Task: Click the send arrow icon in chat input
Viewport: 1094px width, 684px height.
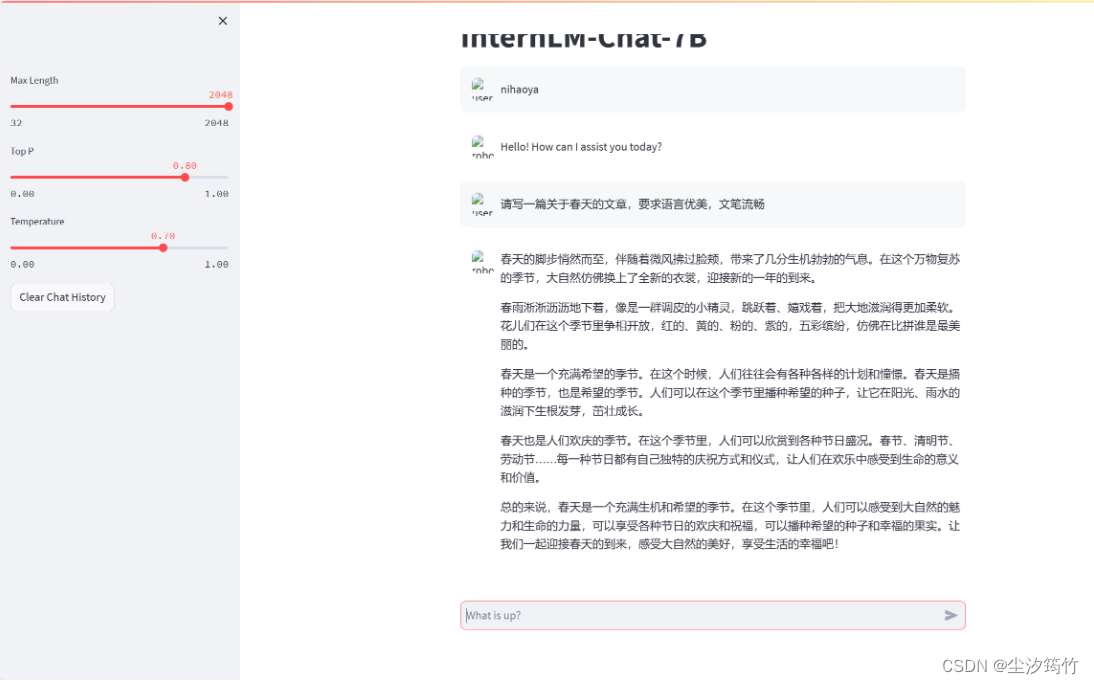Action: [x=950, y=616]
